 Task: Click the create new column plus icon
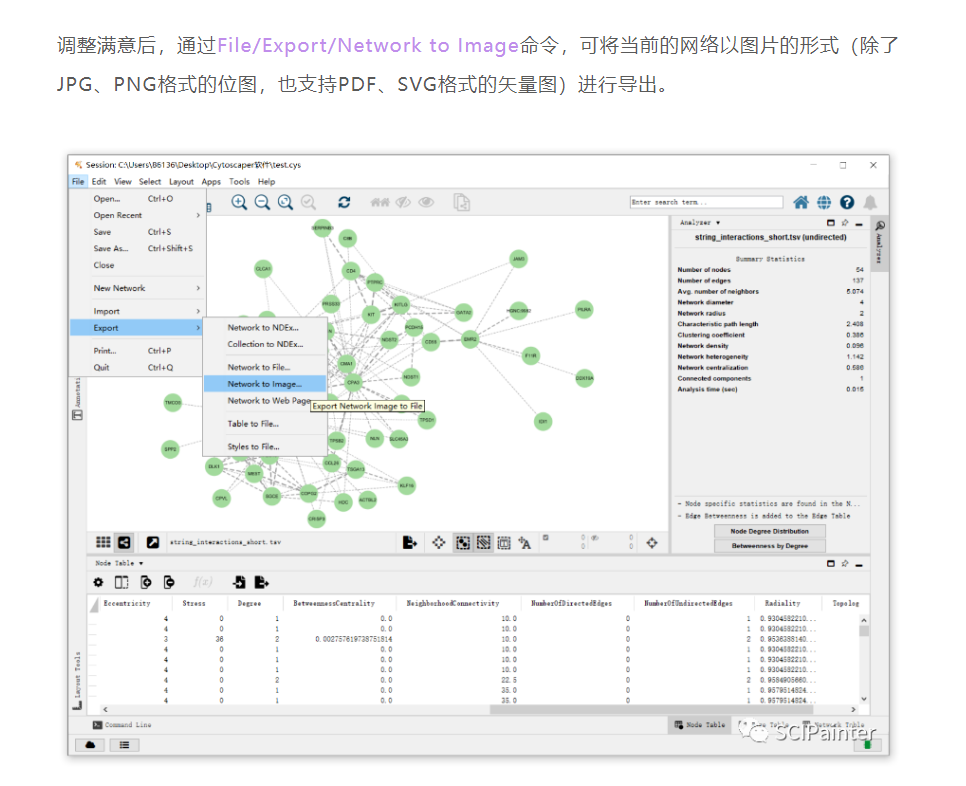pyautogui.click(x=146, y=582)
